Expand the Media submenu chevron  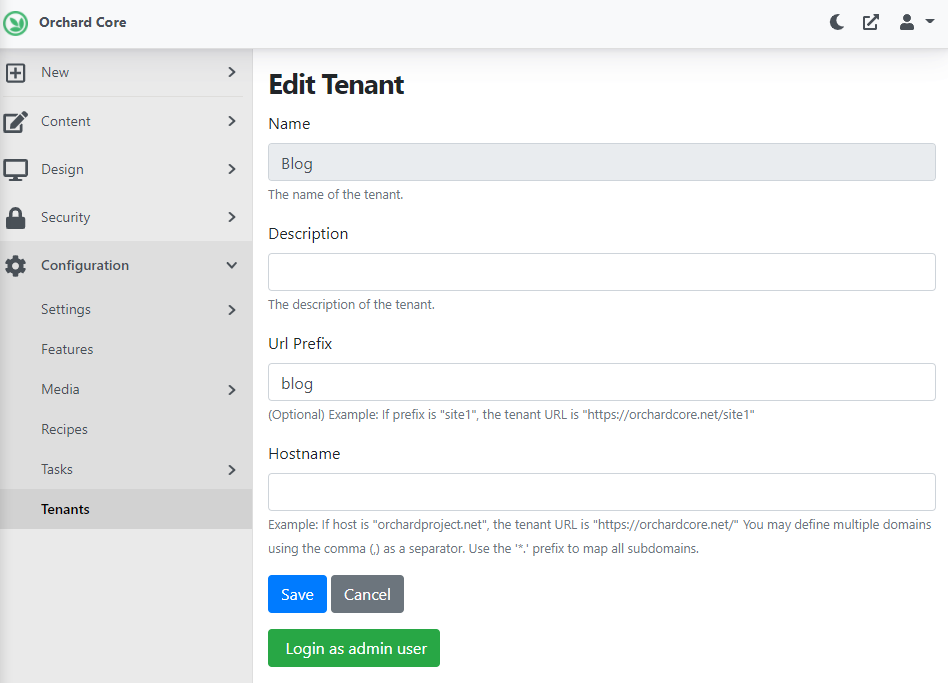click(x=232, y=390)
